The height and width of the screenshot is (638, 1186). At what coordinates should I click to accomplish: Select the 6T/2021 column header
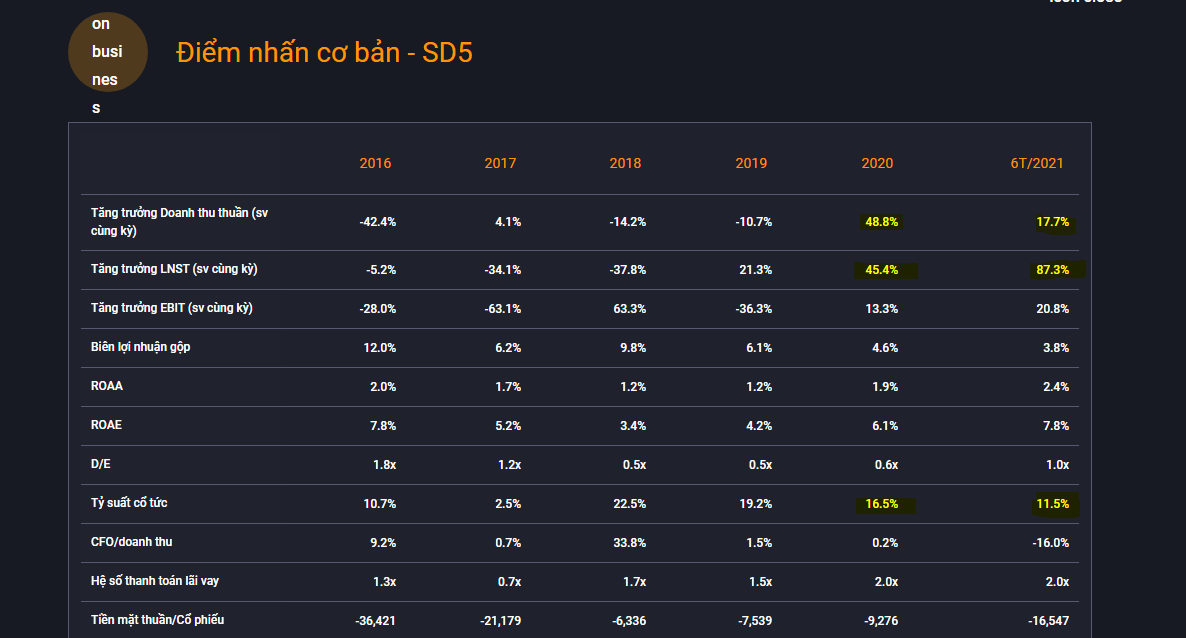pos(1036,163)
